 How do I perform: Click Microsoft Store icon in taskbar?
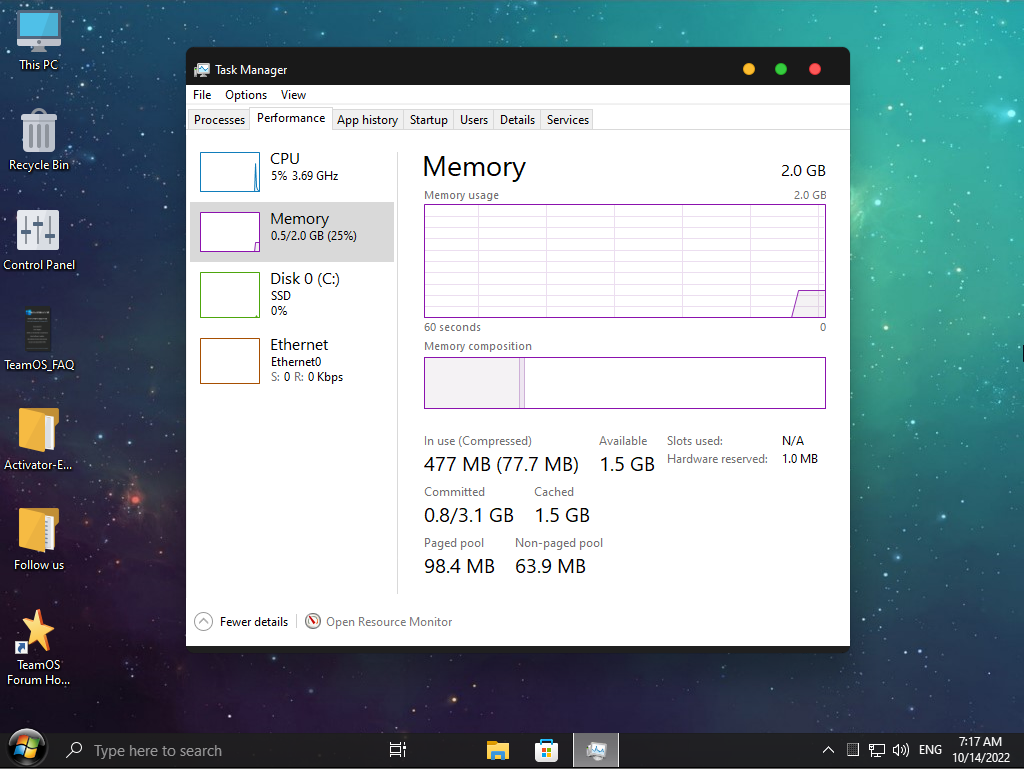546,750
